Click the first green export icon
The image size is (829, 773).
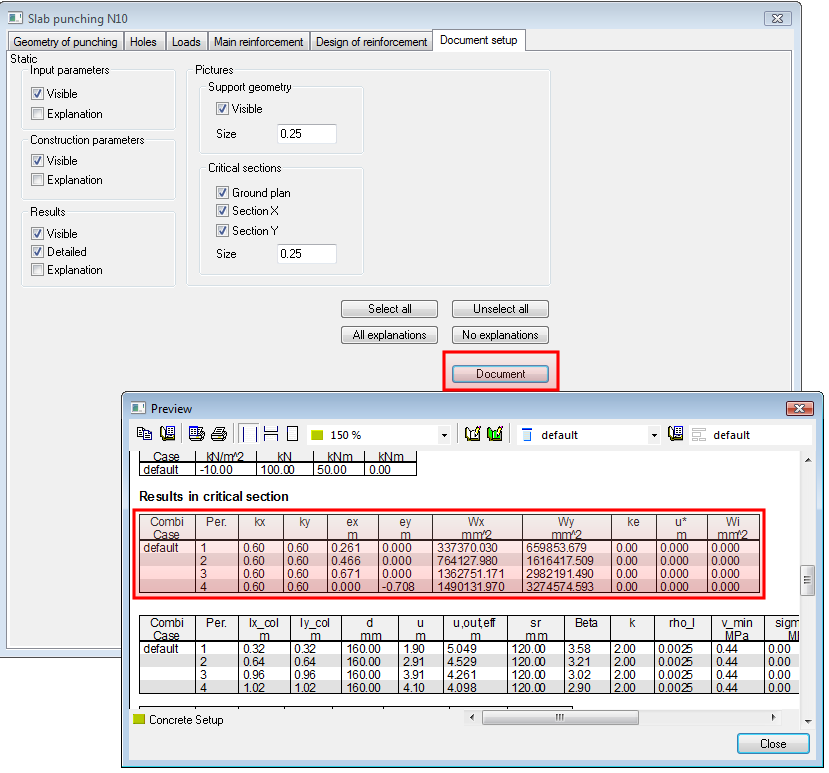pyautogui.click(x=473, y=434)
